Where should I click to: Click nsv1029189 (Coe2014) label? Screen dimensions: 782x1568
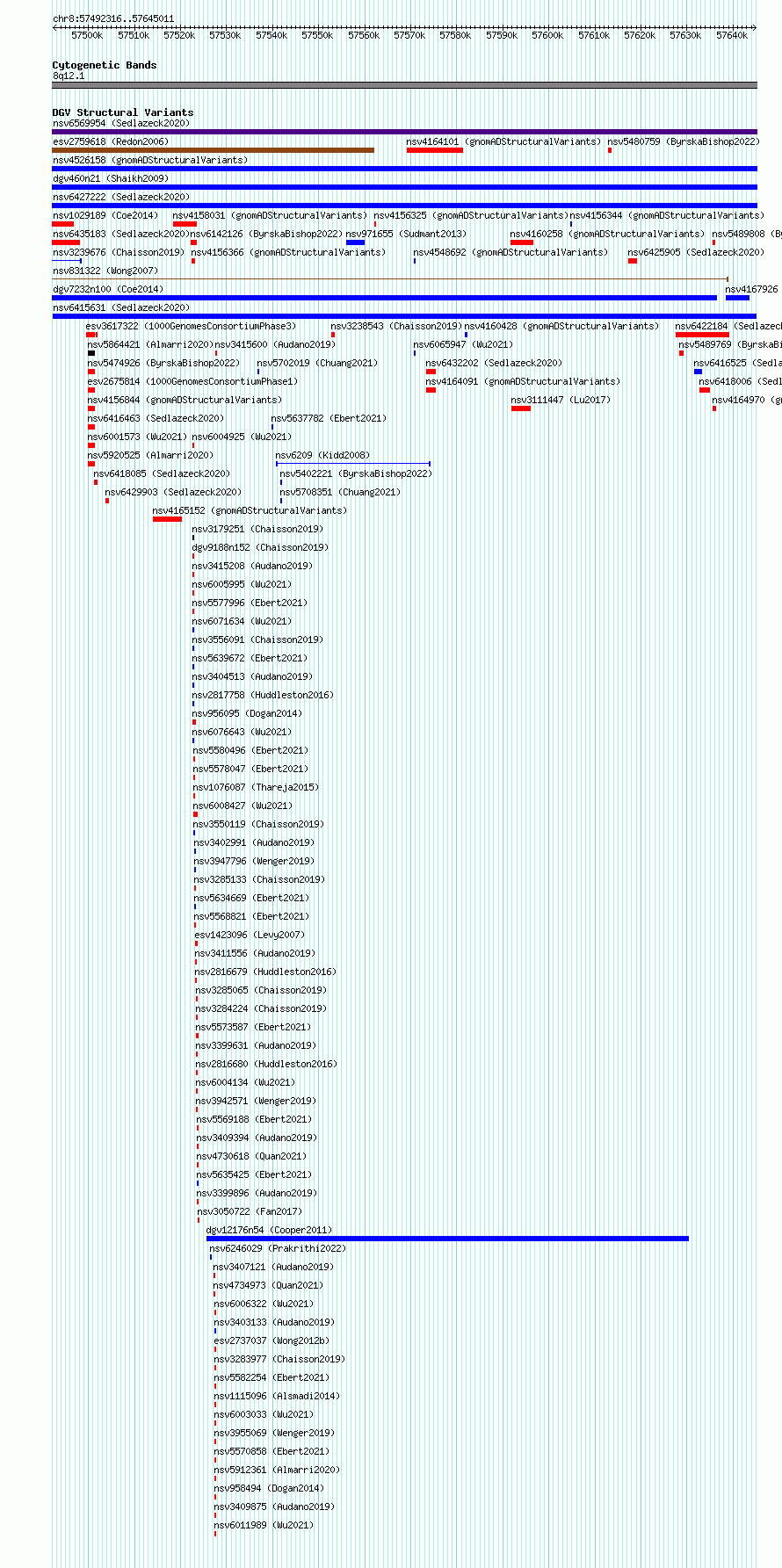click(x=105, y=215)
